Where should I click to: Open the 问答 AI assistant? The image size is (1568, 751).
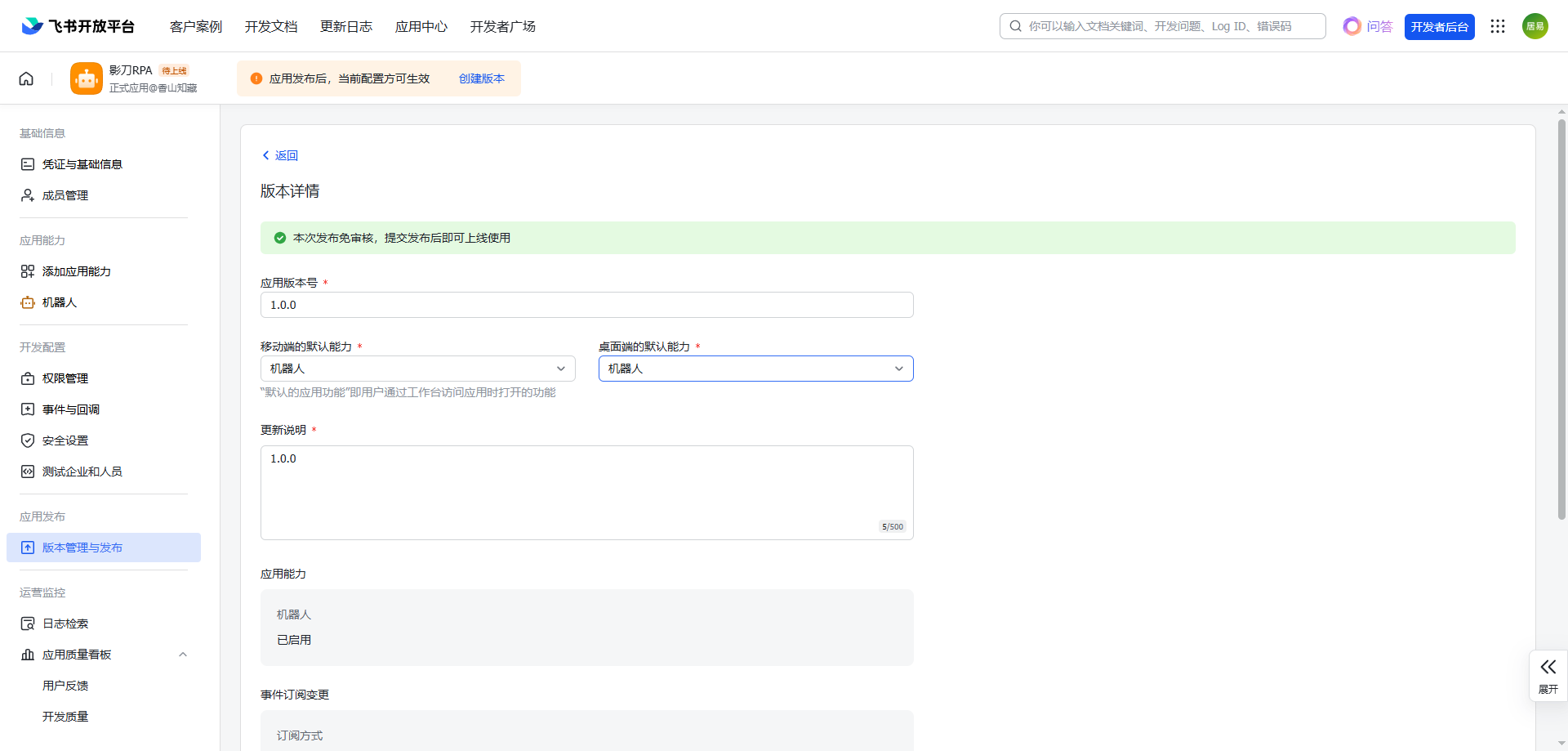tap(1368, 26)
